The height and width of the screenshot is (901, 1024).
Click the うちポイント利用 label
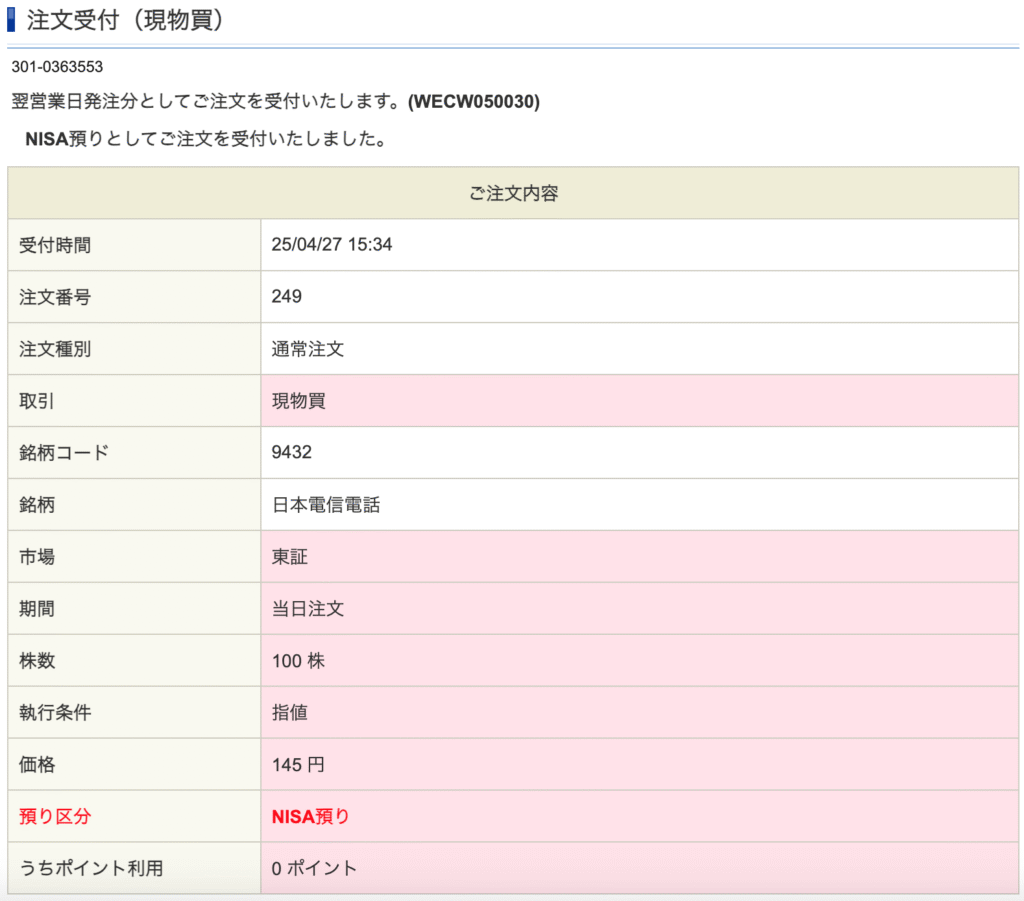pyautogui.click(x=91, y=868)
